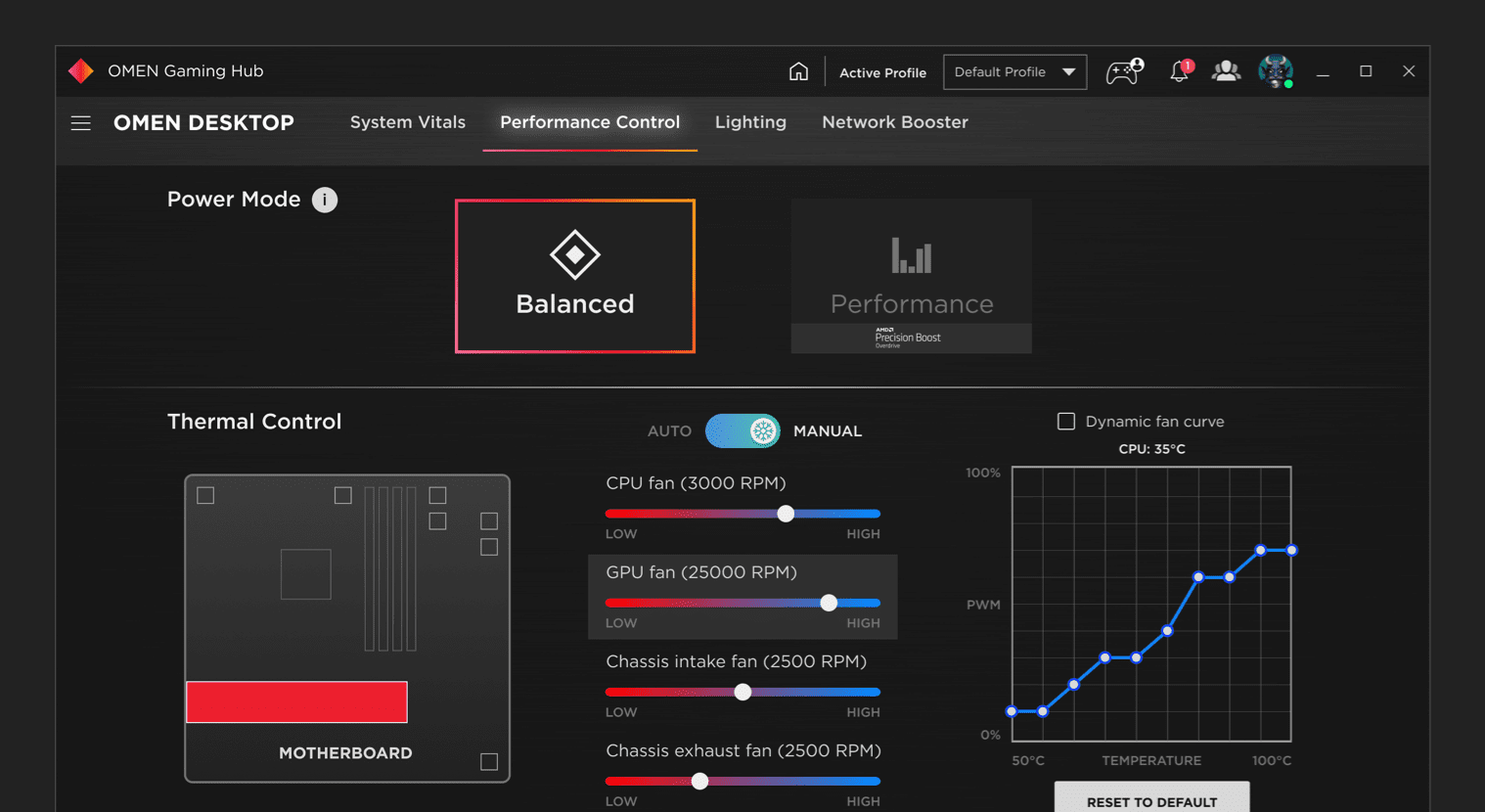Screen dimensions: 1485x812
Task: Click the OMEN DESKTOP title
Action: pyautogui.click(x=203, y=123)
